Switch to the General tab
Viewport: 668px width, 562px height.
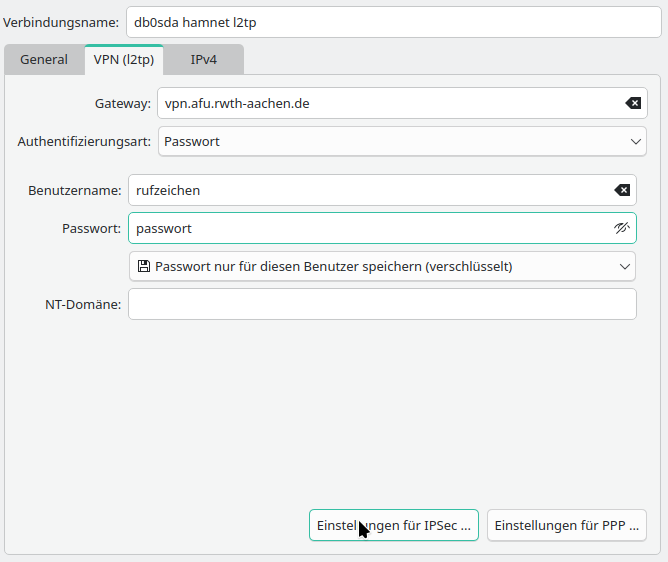[x=44, y=60]
